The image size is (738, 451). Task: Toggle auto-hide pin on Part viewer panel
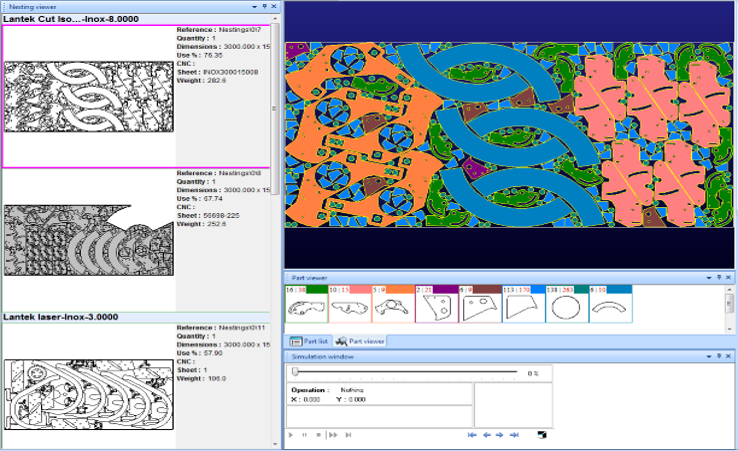pyautogui.click(x=721, y=277)
